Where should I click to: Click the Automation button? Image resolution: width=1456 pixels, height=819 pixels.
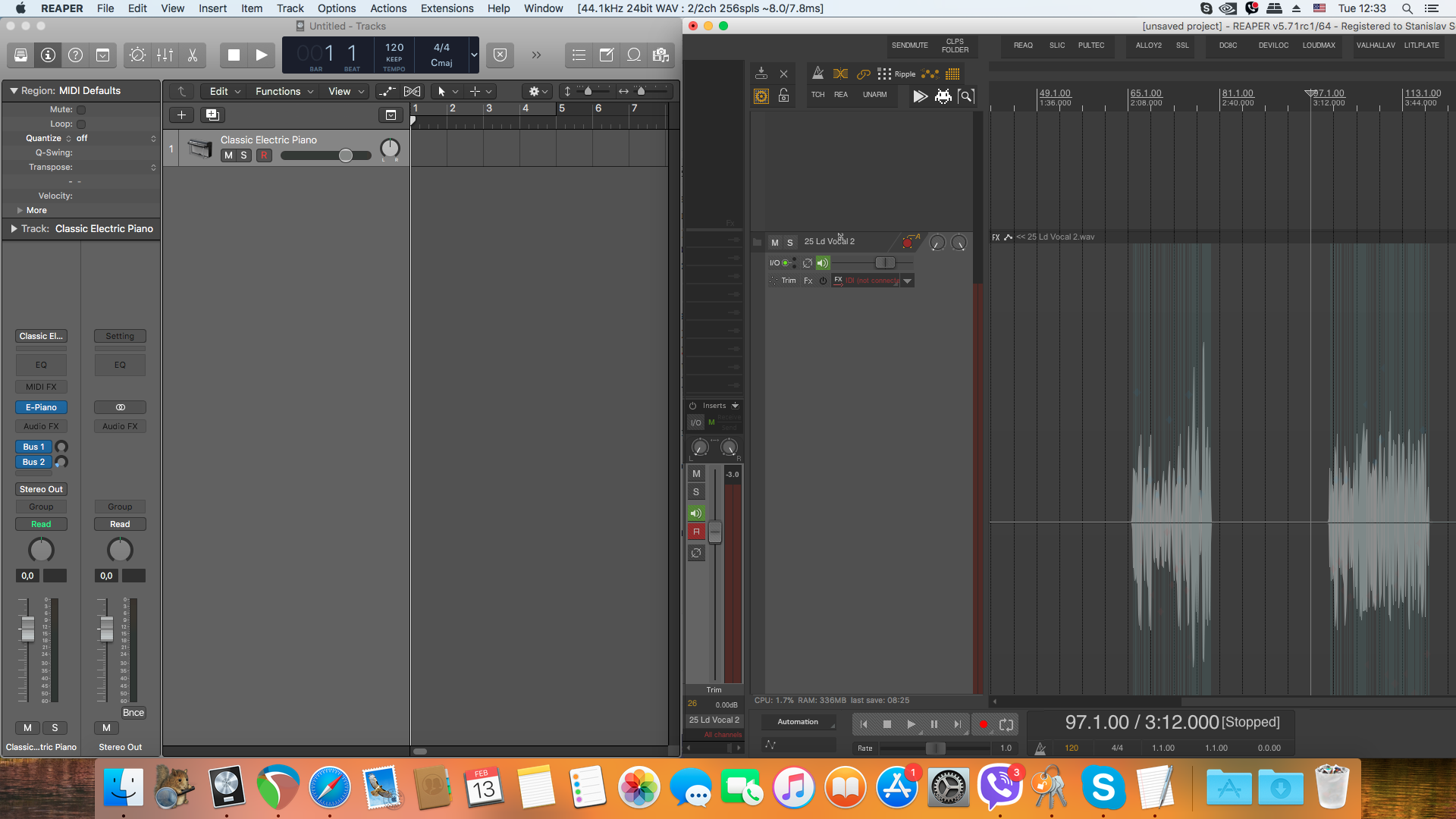pyautogui.click(x=798, y=722)
